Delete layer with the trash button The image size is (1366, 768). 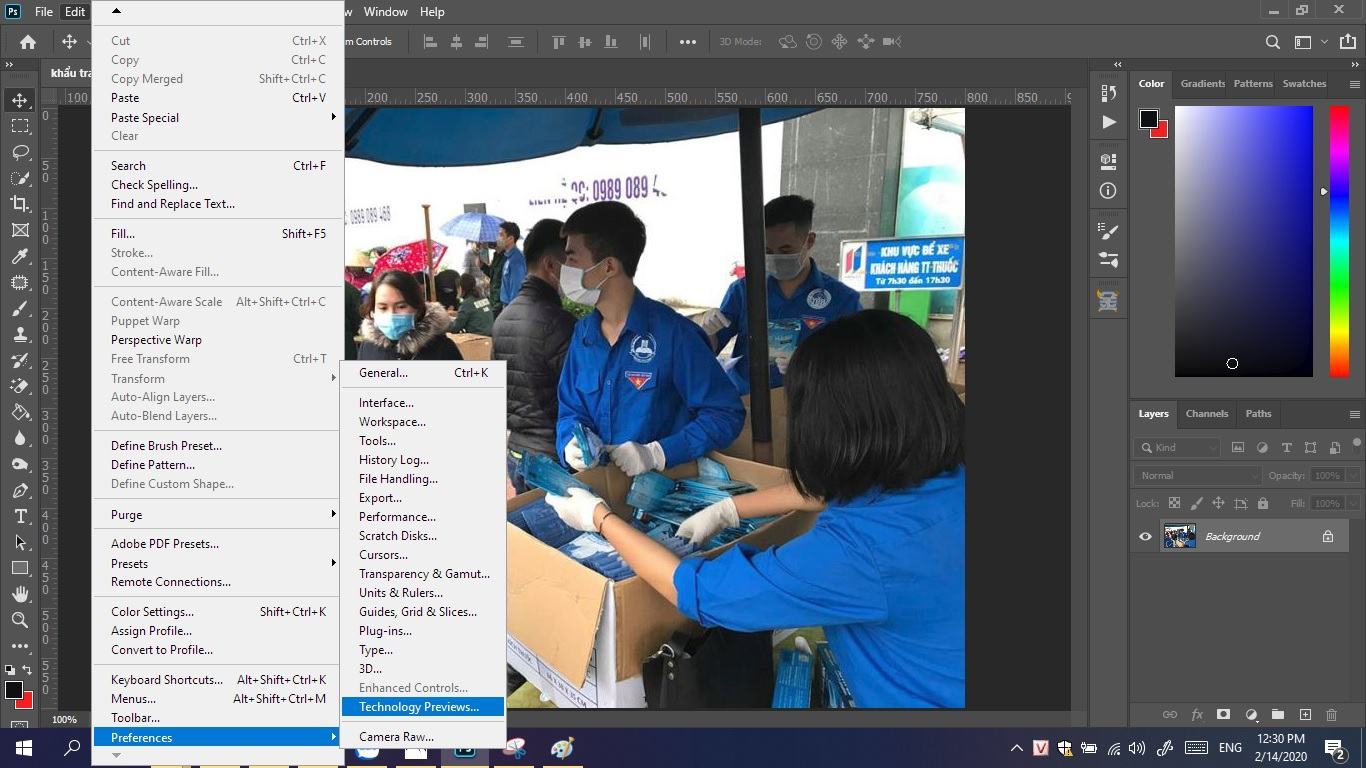pos(1331,715)
